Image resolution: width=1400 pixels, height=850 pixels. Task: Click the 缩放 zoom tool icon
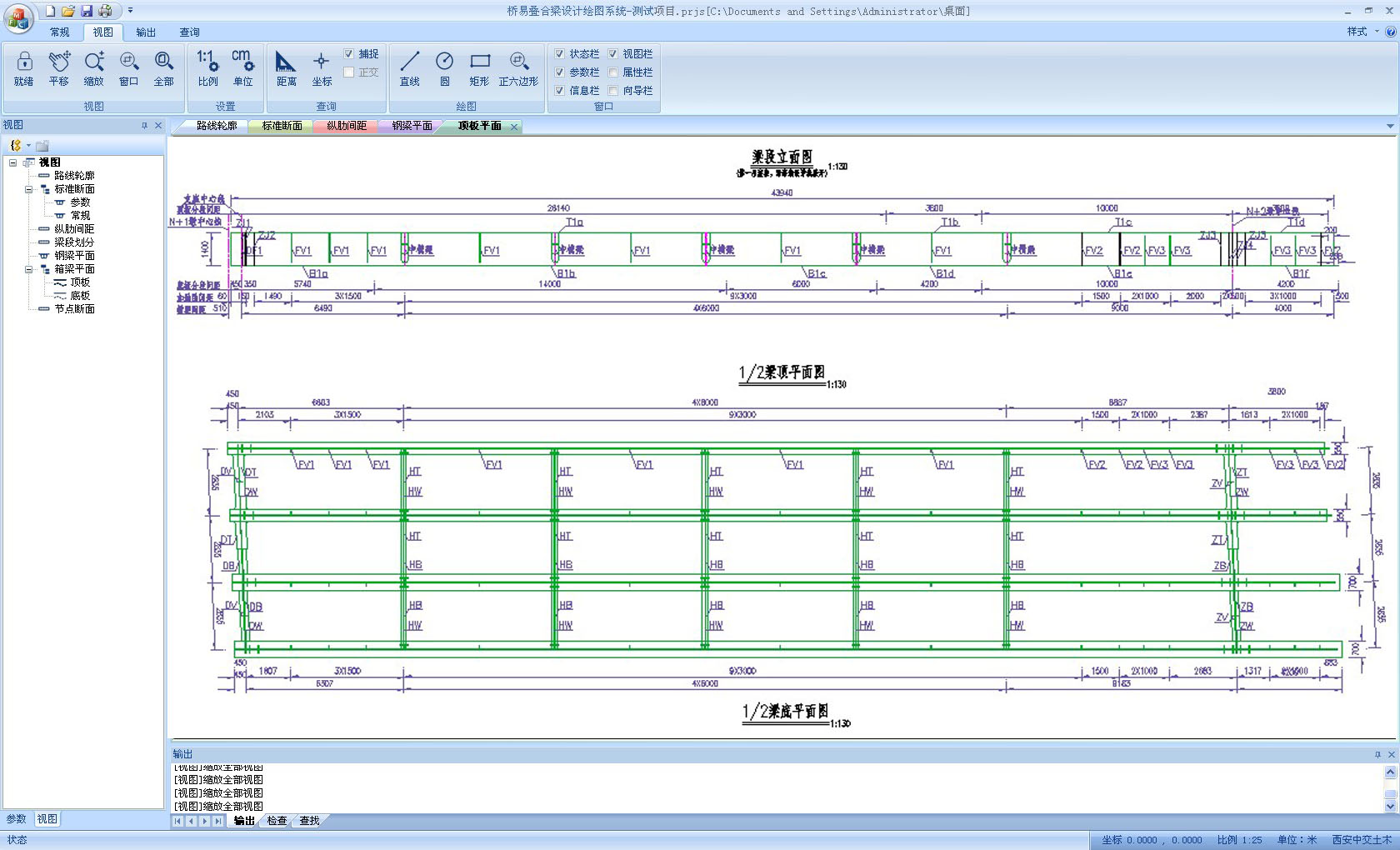(x=93, y=68)
